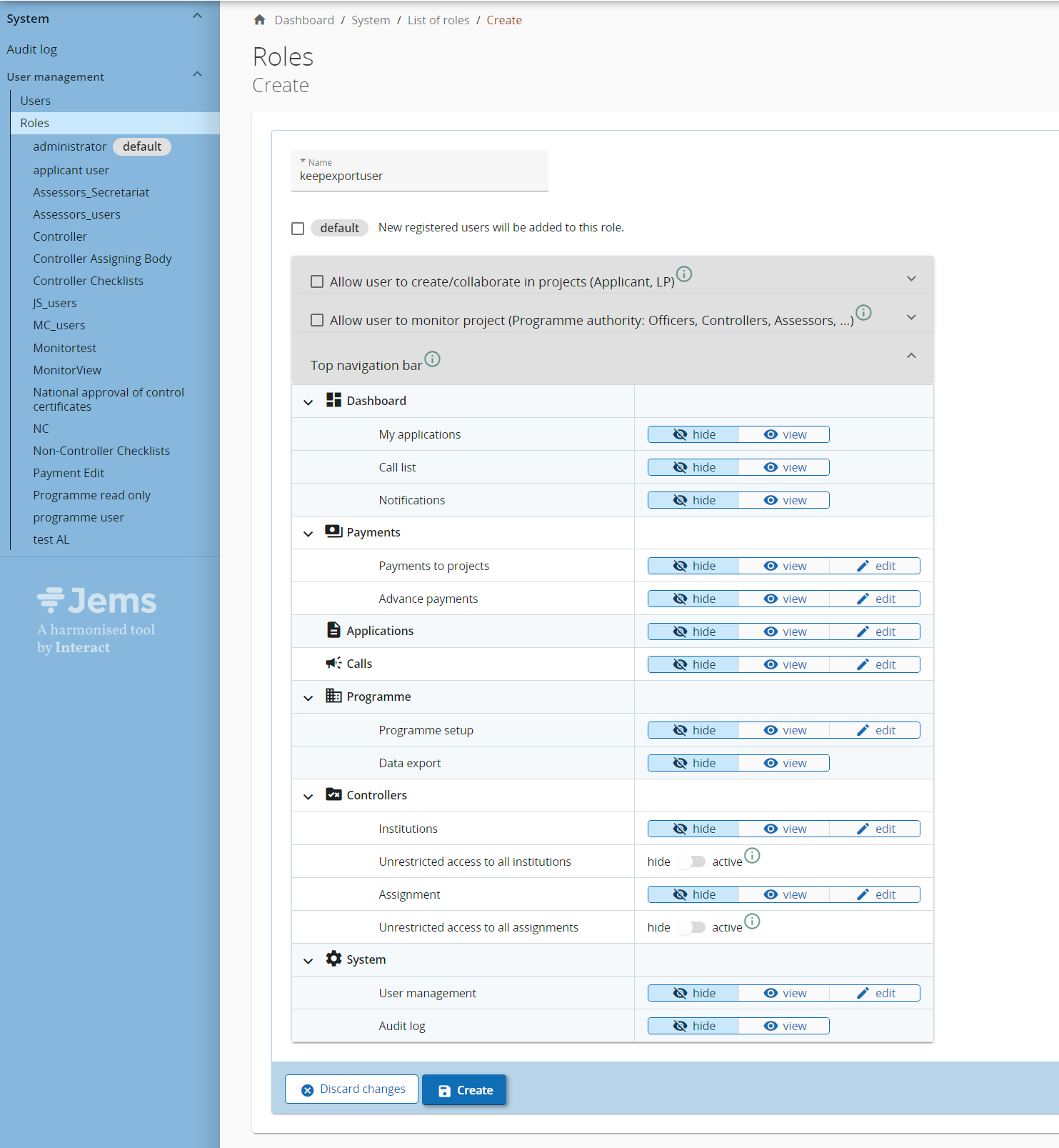The height and width of the screenshot is (1148, 1059).
Task: Click info icon for unrestricted assignments access
Action: [752, 921]
